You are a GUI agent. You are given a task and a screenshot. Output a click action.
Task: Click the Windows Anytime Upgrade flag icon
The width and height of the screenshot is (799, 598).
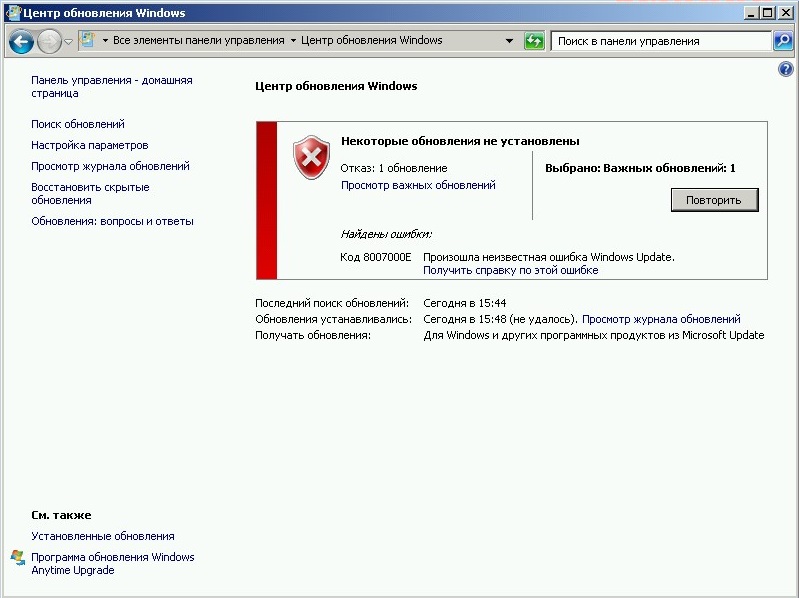coord(16,556)
